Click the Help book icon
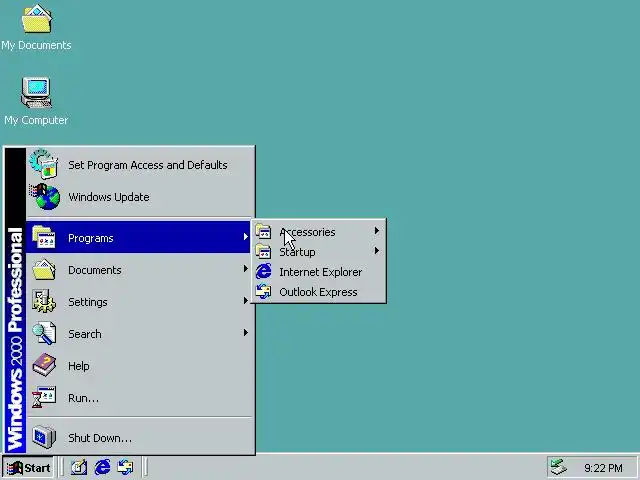Screen dimensions: 640x480 coord(44,365)
